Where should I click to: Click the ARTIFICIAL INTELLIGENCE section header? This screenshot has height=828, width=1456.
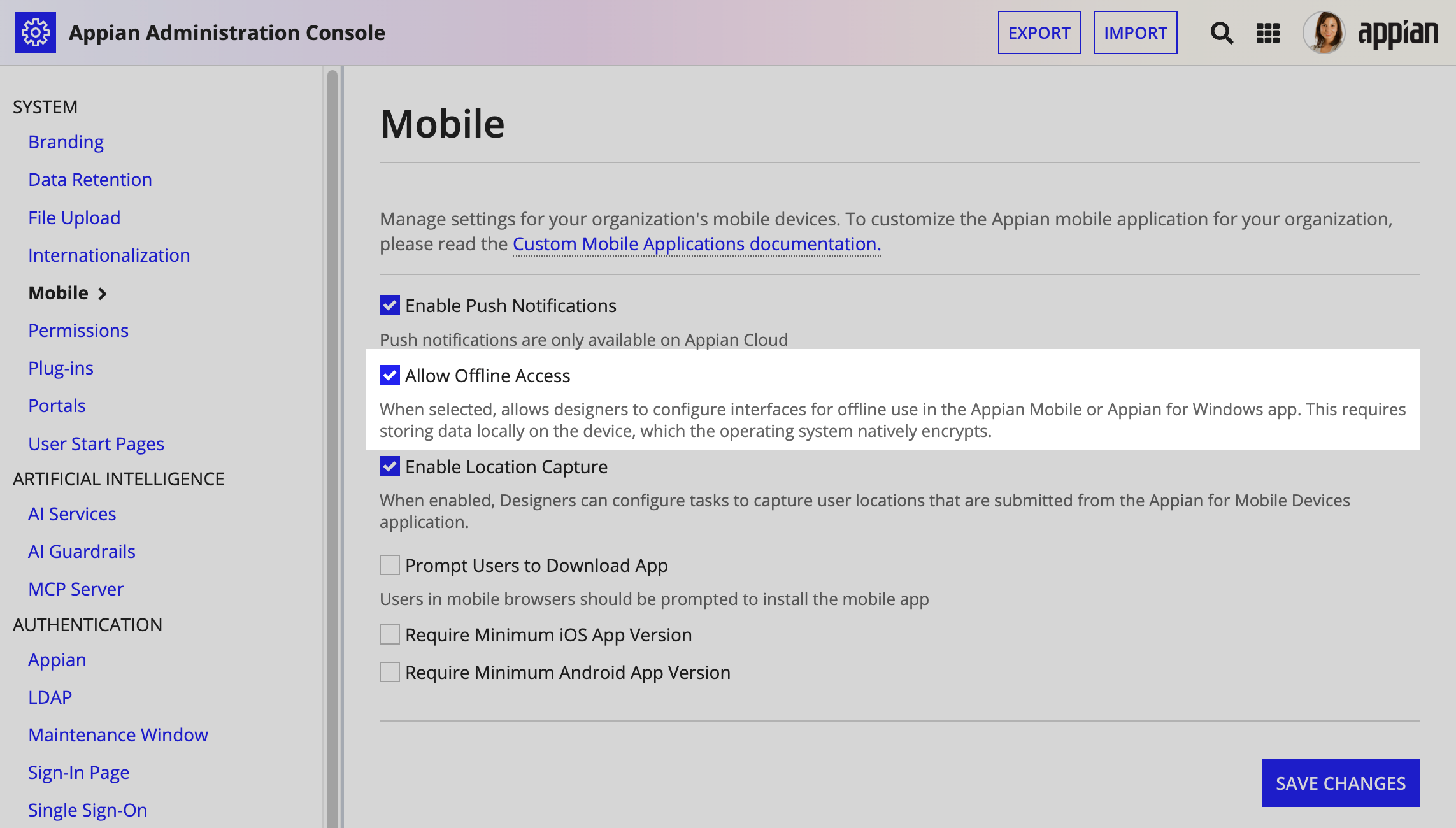pyautogui.click(x=118, y=479)
